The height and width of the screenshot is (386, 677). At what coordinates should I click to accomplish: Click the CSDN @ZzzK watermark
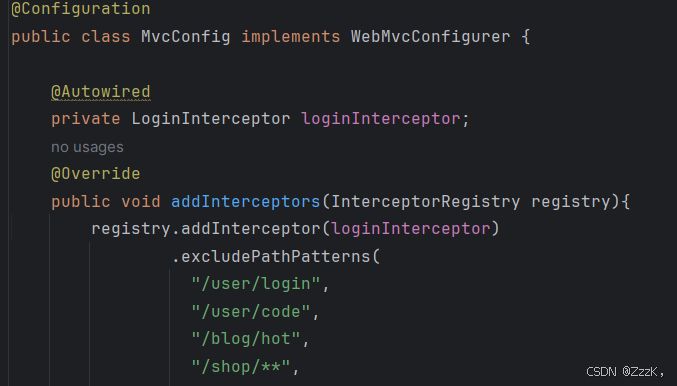click(x=625, y=372)
